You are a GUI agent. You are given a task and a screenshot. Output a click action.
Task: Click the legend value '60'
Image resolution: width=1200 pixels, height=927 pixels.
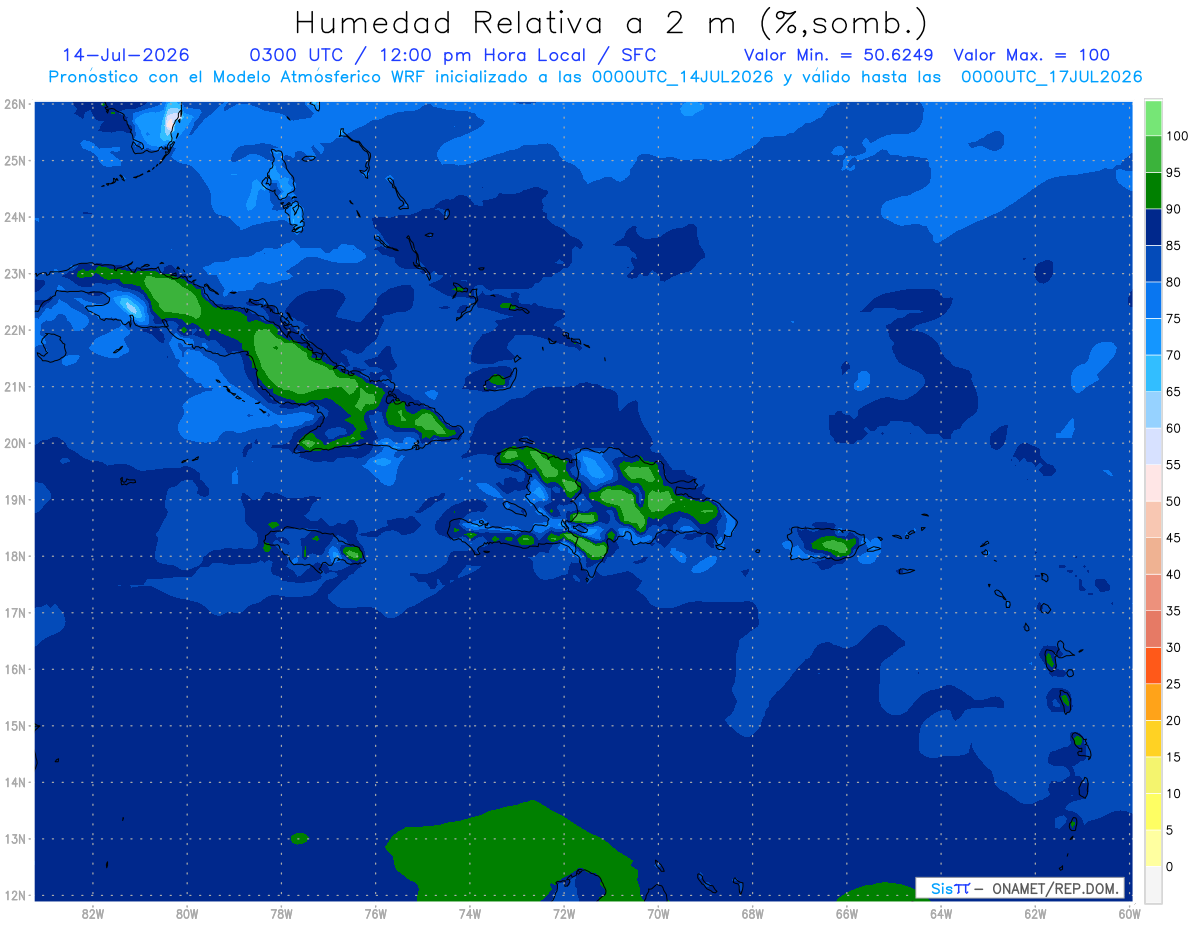click(x=1173, y=428)
